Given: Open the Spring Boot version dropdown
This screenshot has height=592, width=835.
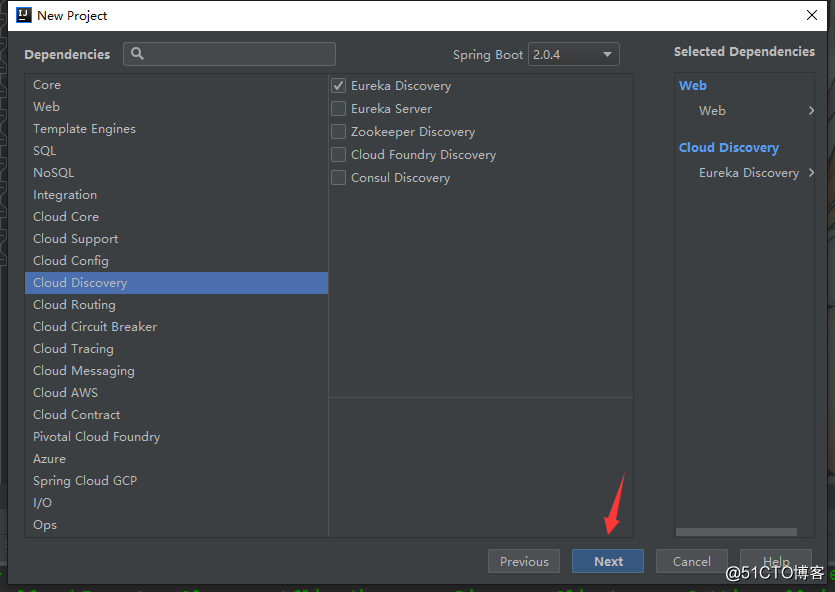Looking at the screenshot, I should pyautogui.click(x=574, y=54).
